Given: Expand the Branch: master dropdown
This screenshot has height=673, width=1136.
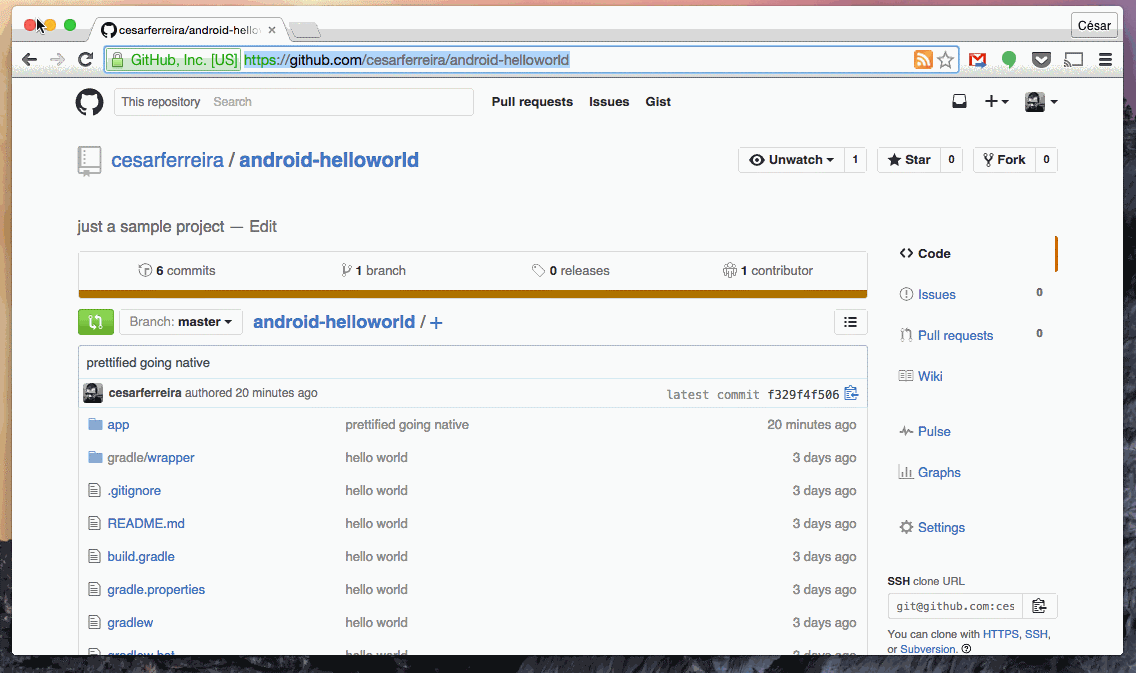Looking at the screenshot, I should [x=180, y=322].
